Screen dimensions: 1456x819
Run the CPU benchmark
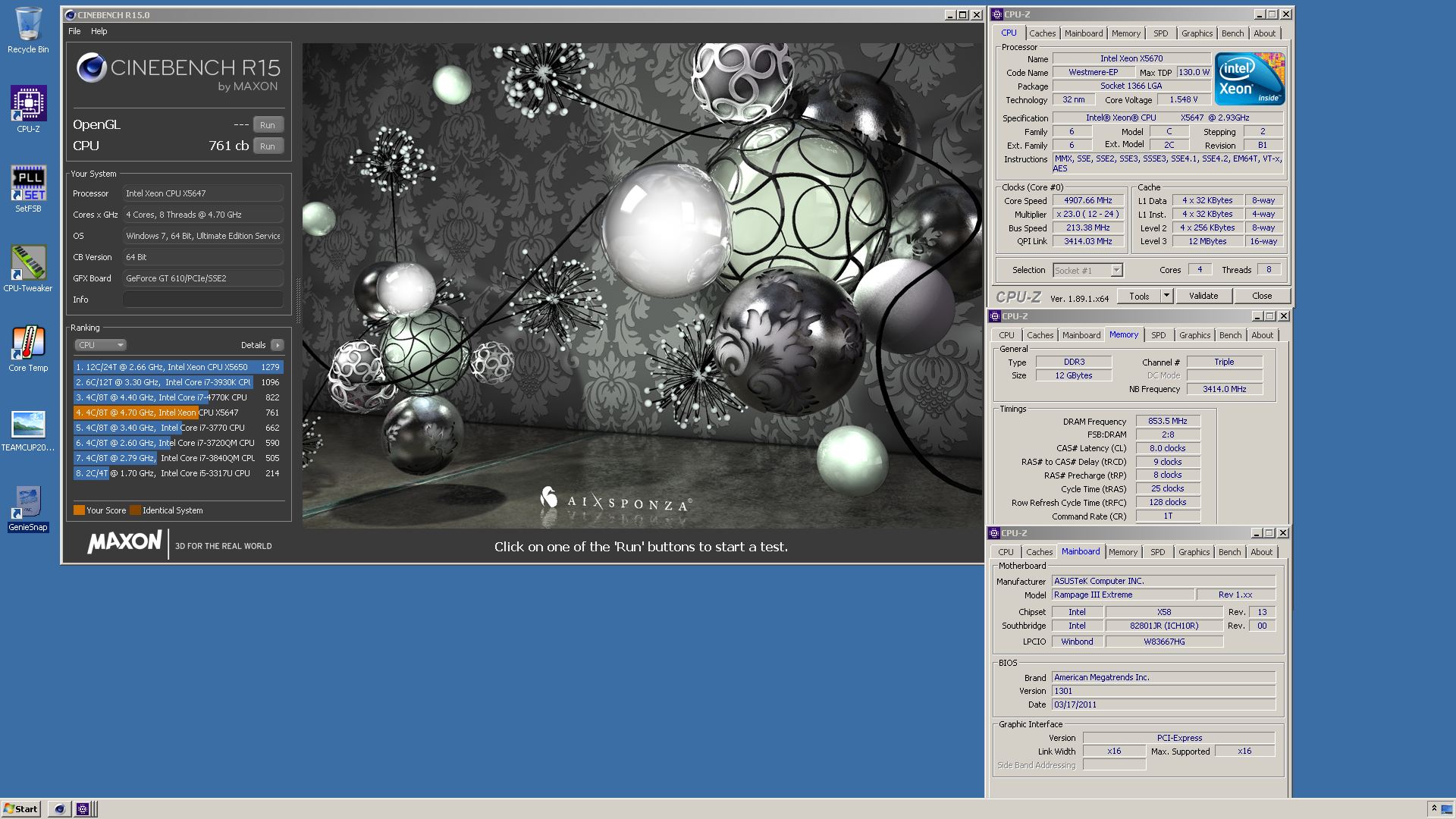click(x=268, y=146)
